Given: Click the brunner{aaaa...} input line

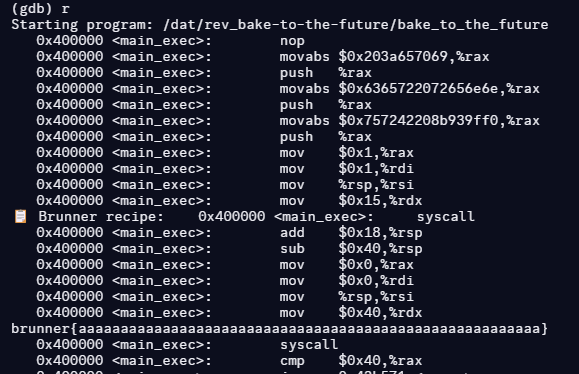Looking at the screenshot, I should point(280,329).
